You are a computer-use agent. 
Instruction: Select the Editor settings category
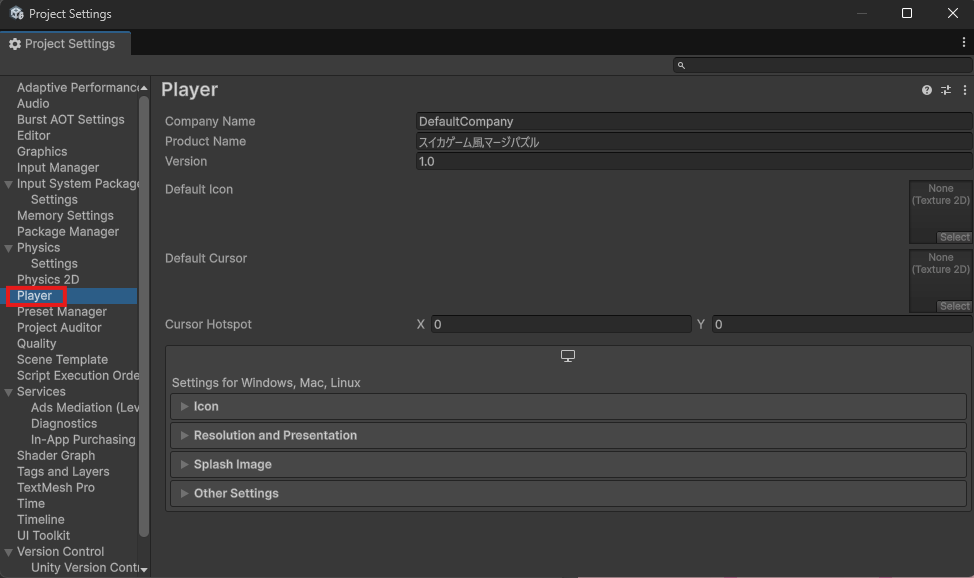[34, 135]
